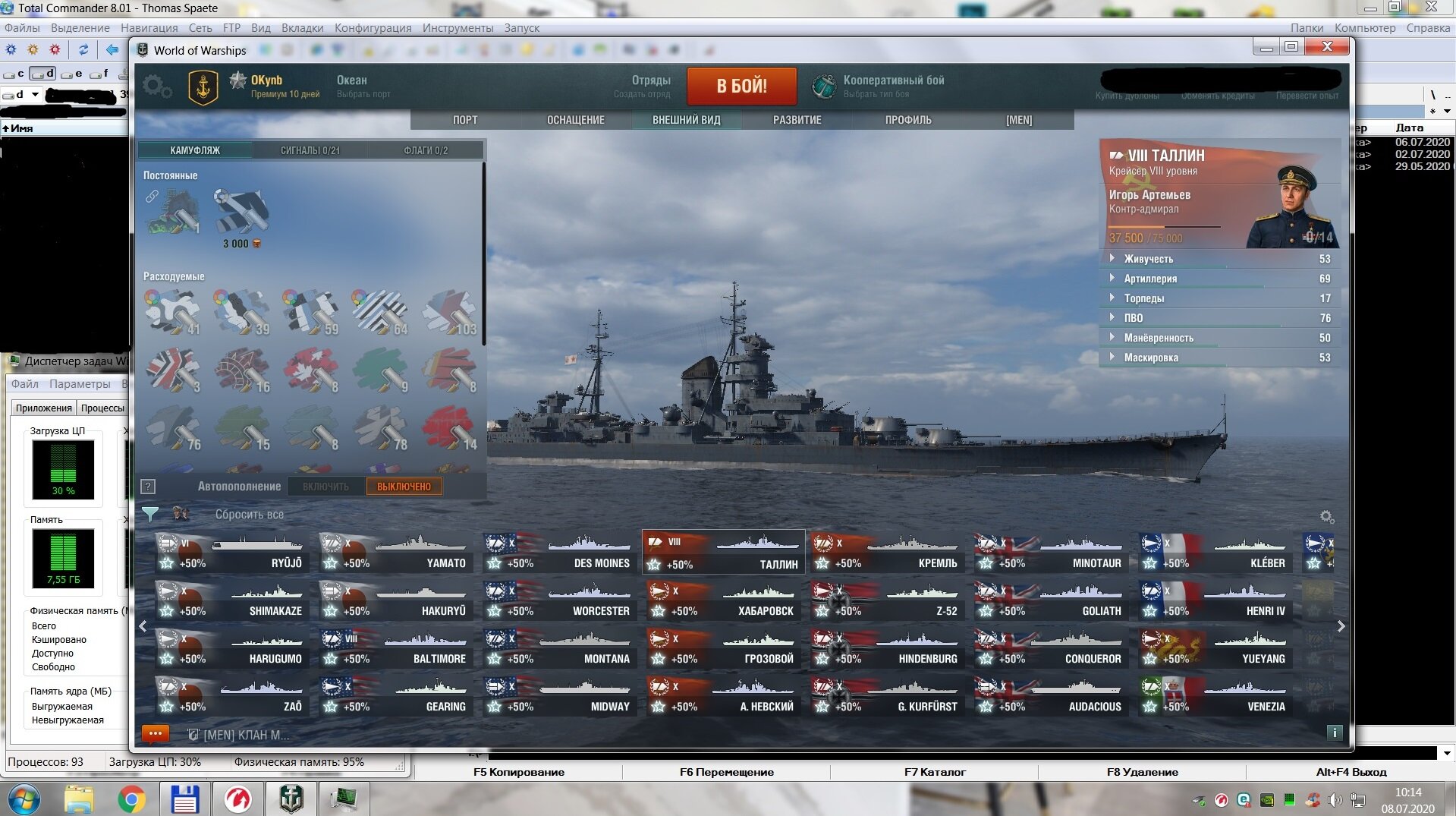Image resolution: width=1456 pixels, height=816 pixels.
Task: Open the chat bubble button
Action: [x=155, y=734]
